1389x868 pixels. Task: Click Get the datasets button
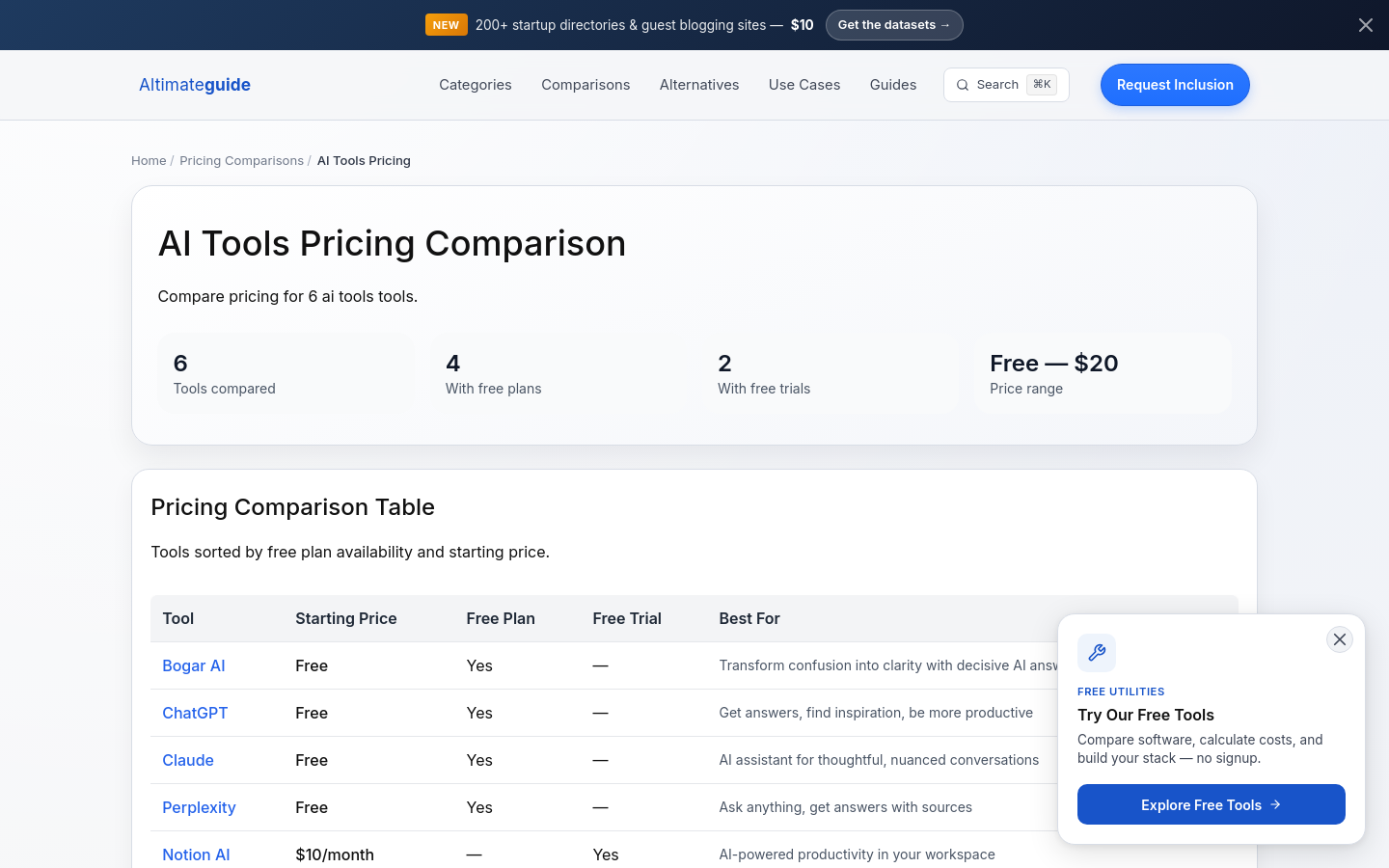pyautogui.click(x=894, y=25)
